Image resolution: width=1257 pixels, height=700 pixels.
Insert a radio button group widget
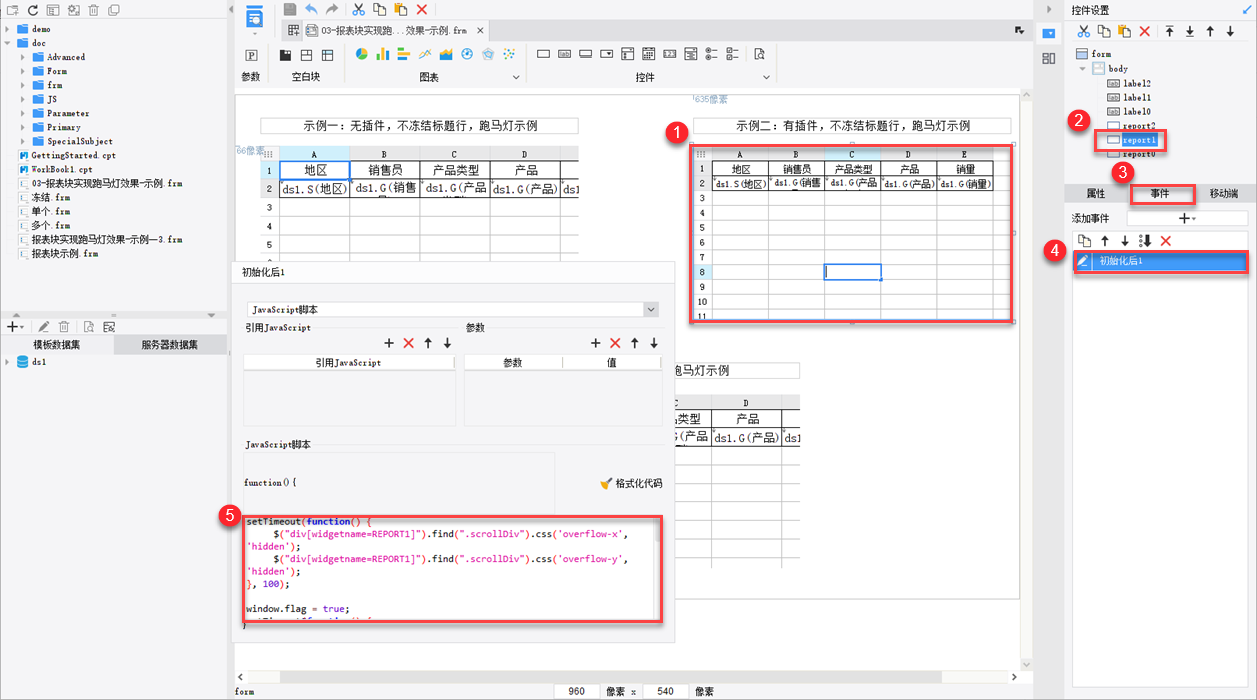coord(712,54)
